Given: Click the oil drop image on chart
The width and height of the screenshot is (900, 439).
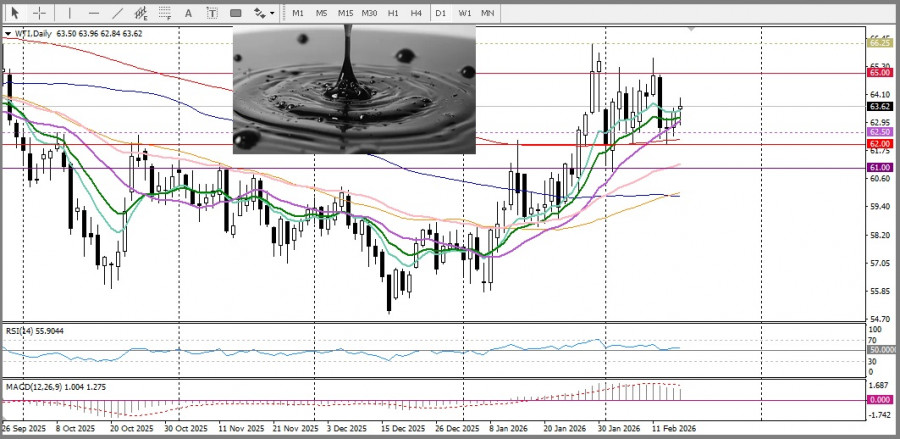Looking at the screenshot, I should tap(354, 89).
